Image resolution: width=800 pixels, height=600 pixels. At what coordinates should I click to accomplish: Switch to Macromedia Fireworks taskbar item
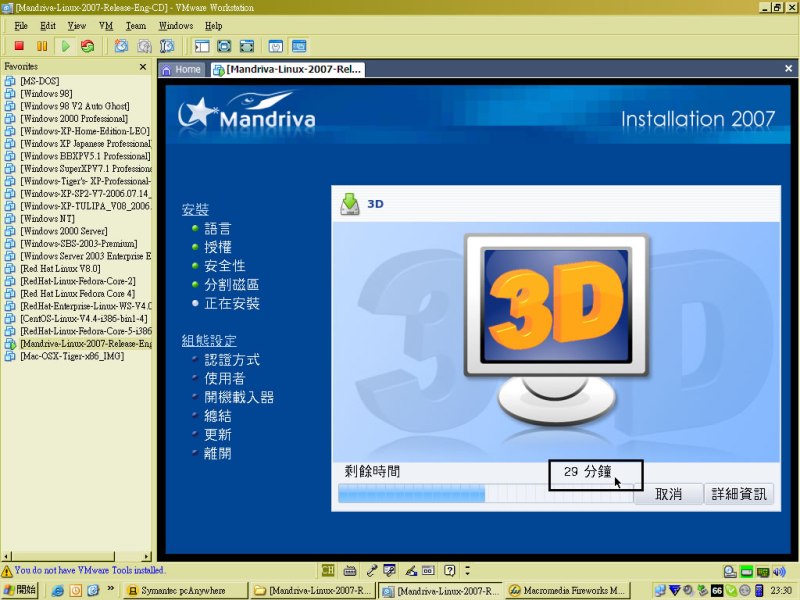point(569,591)
